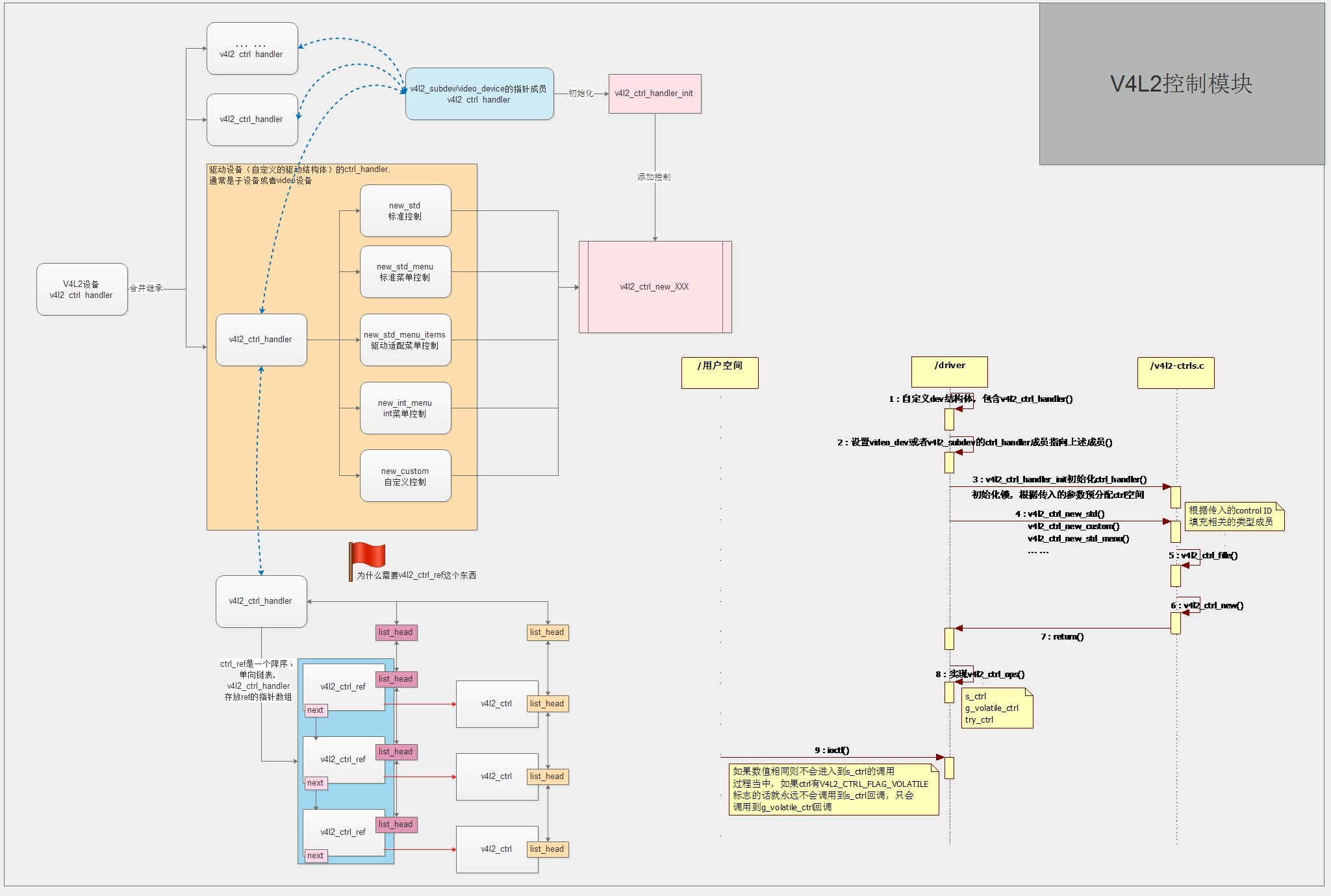Select the V4L2_CTRL_FLAG_VOLATILE explanation note
Viewport: 1331px width, 896px height.
click(x=833, y=790)
